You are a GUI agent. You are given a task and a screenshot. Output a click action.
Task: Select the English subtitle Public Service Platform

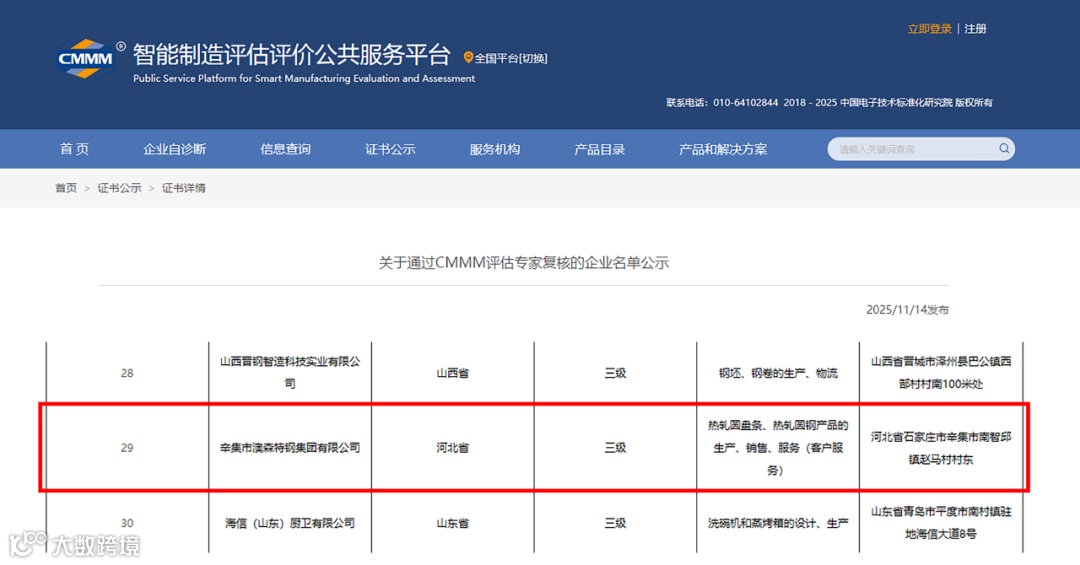point(304,79)
